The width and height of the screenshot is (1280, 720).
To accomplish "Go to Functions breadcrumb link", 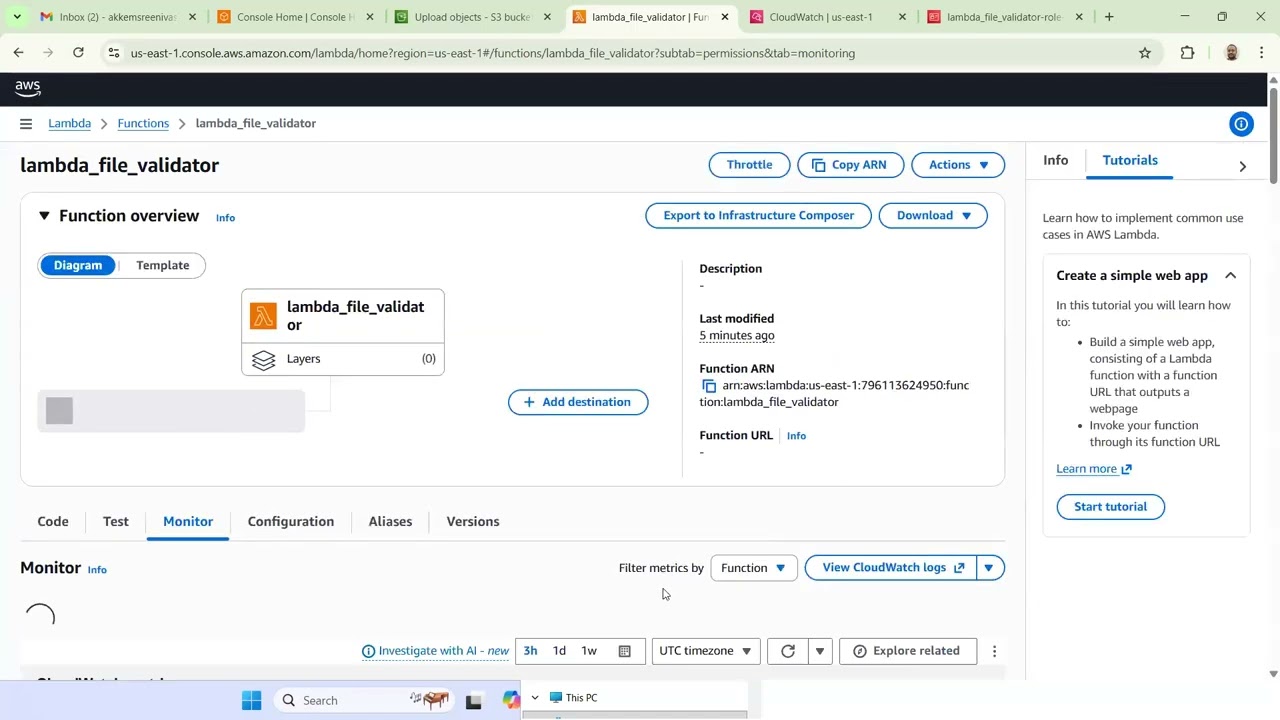I will tap(143, 124).
